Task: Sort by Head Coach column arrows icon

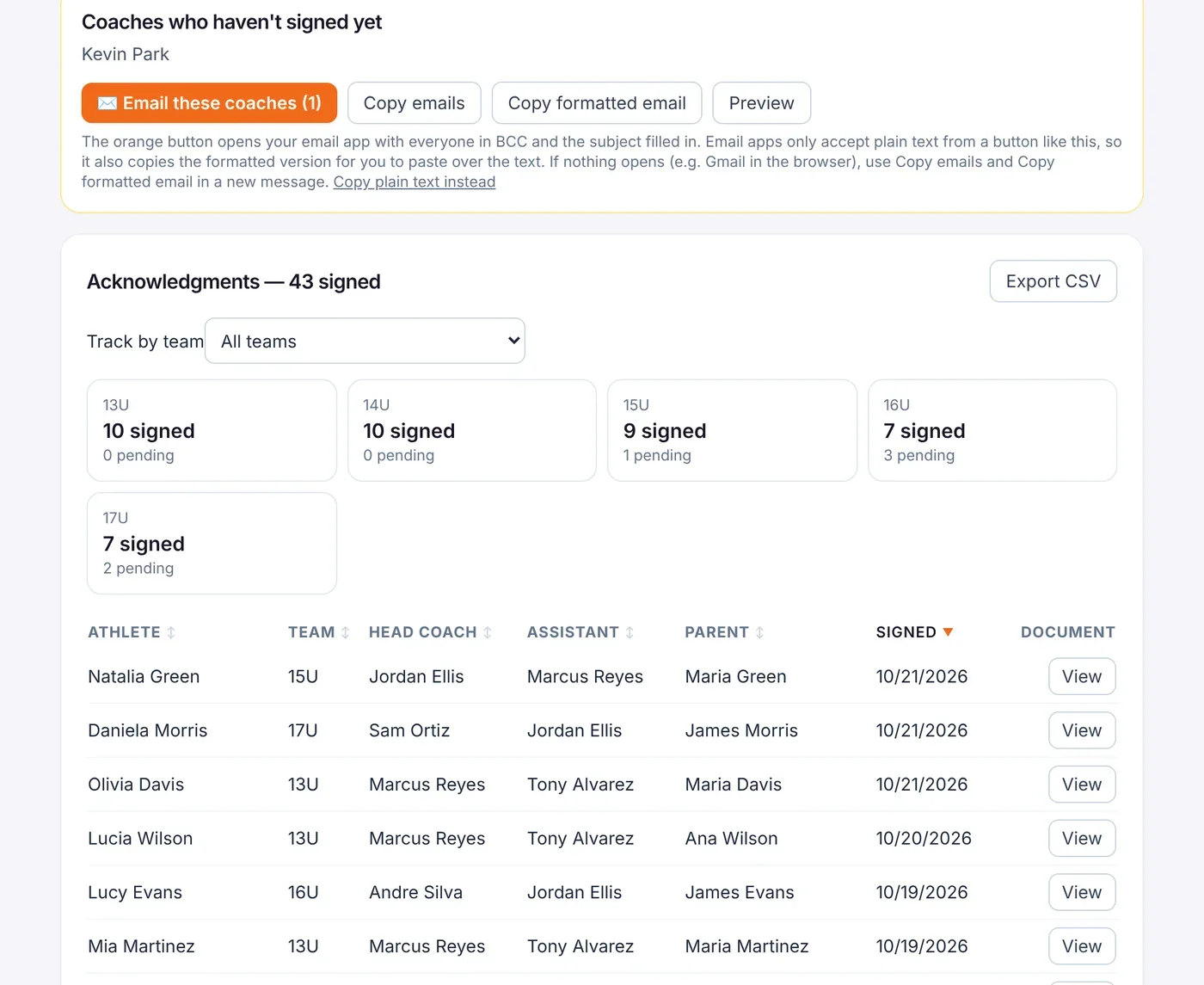Action: click(488, 632)
